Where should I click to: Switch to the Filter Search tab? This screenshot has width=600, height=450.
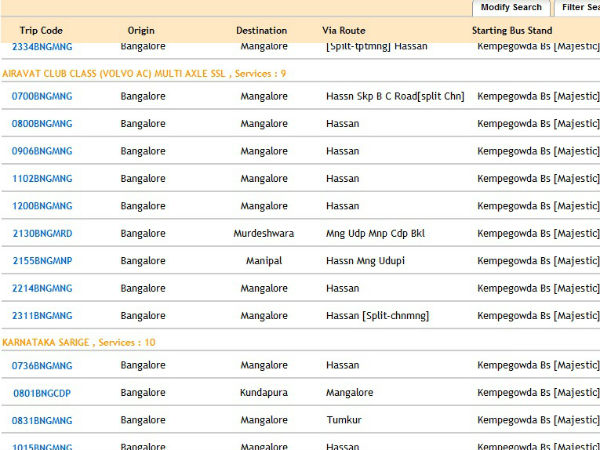click(579, 7)
